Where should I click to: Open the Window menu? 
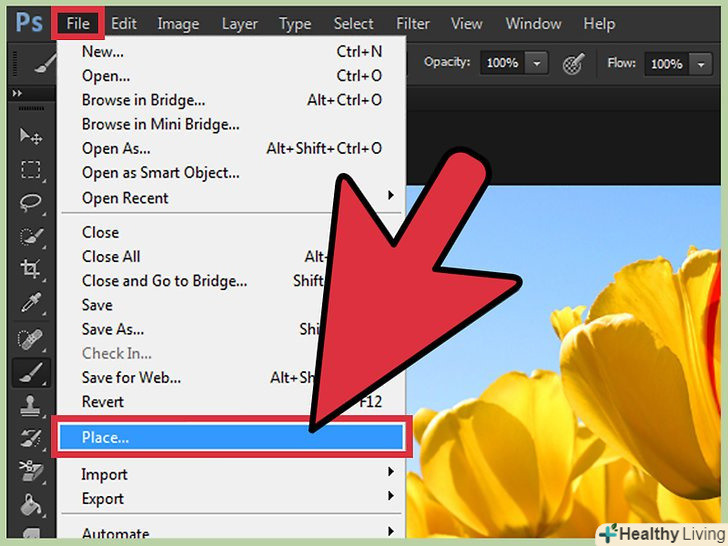coord(533,23)
